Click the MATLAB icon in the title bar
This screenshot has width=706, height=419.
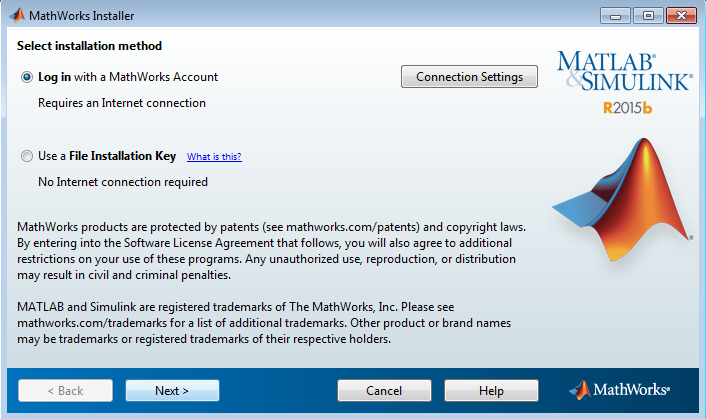[17, 15]
